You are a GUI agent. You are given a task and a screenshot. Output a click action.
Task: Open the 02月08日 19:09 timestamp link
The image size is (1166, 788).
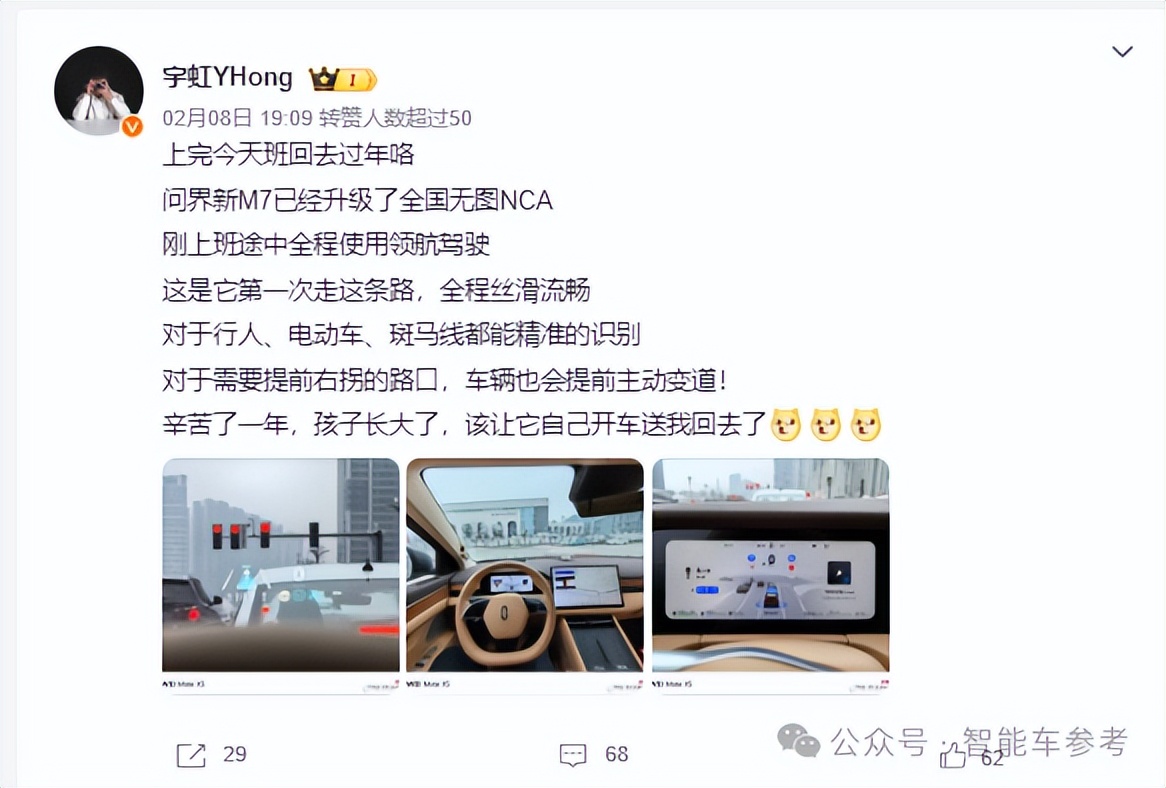pyautogui.click(x=237, y=118)
